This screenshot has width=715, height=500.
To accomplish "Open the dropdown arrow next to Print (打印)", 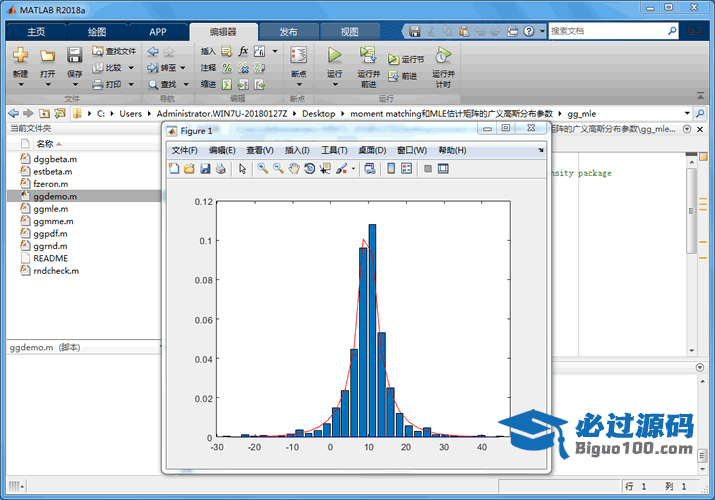I will [x=131, y=84].
